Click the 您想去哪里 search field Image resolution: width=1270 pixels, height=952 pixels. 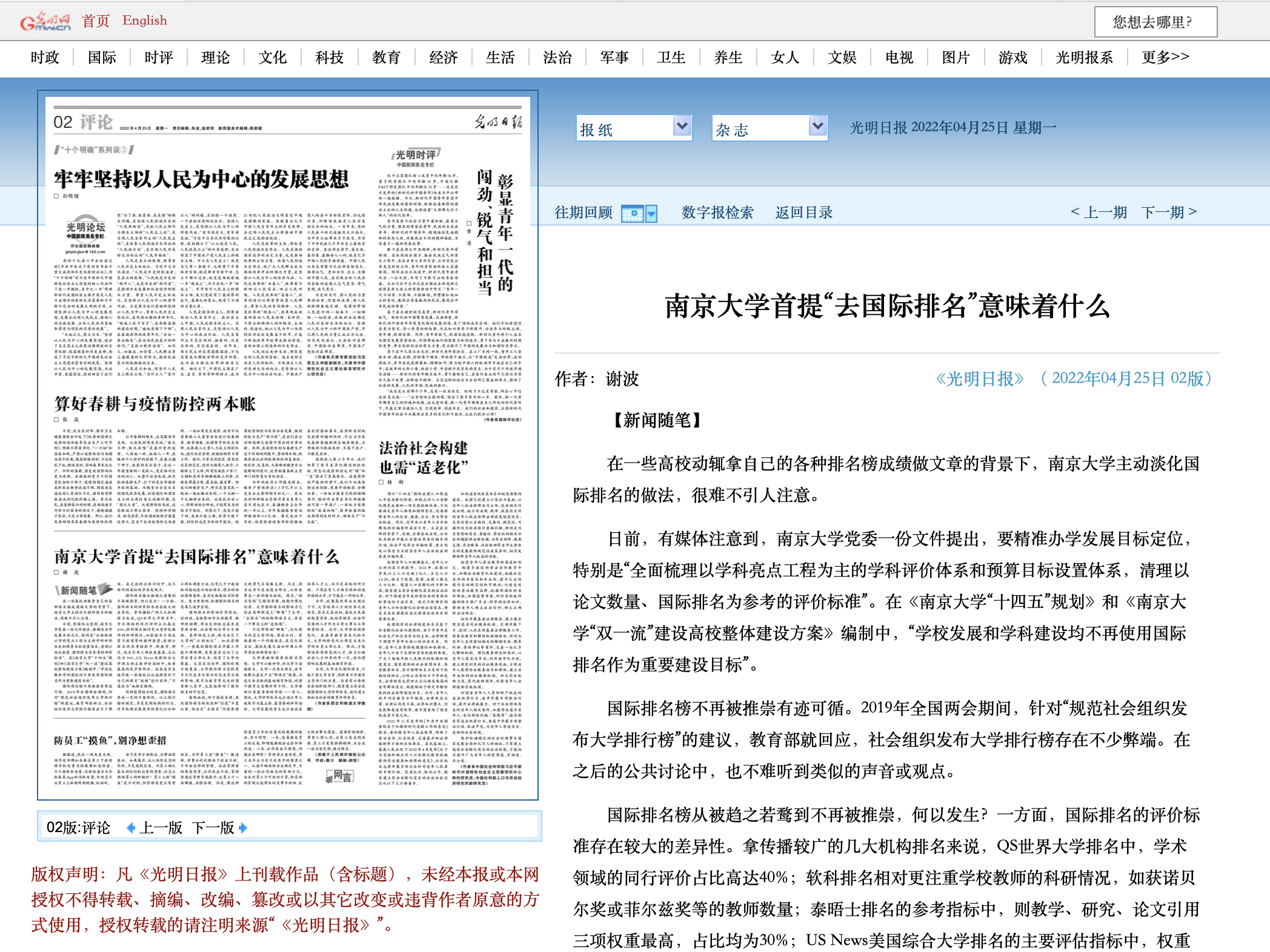coord(1155,22)
